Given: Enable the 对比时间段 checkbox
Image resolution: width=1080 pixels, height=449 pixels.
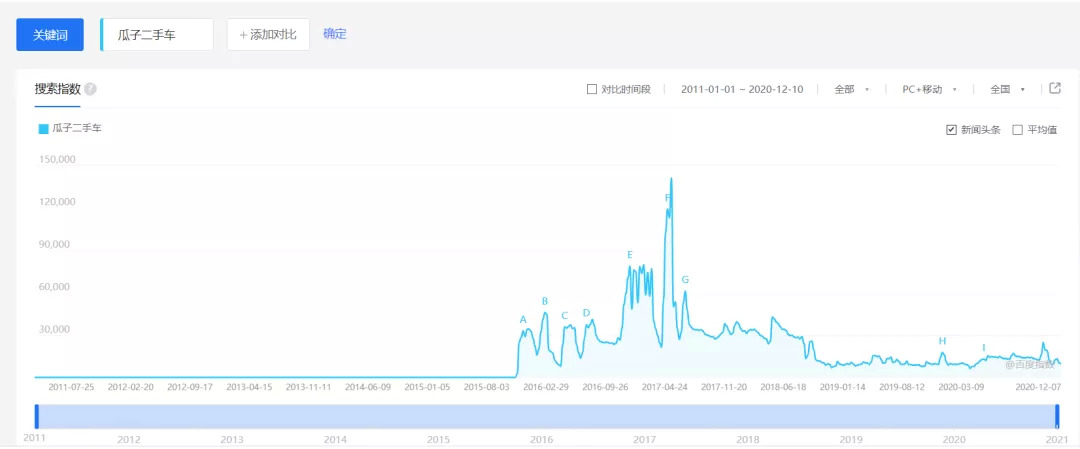Looking at the screenshot, I should click(592, 89).
